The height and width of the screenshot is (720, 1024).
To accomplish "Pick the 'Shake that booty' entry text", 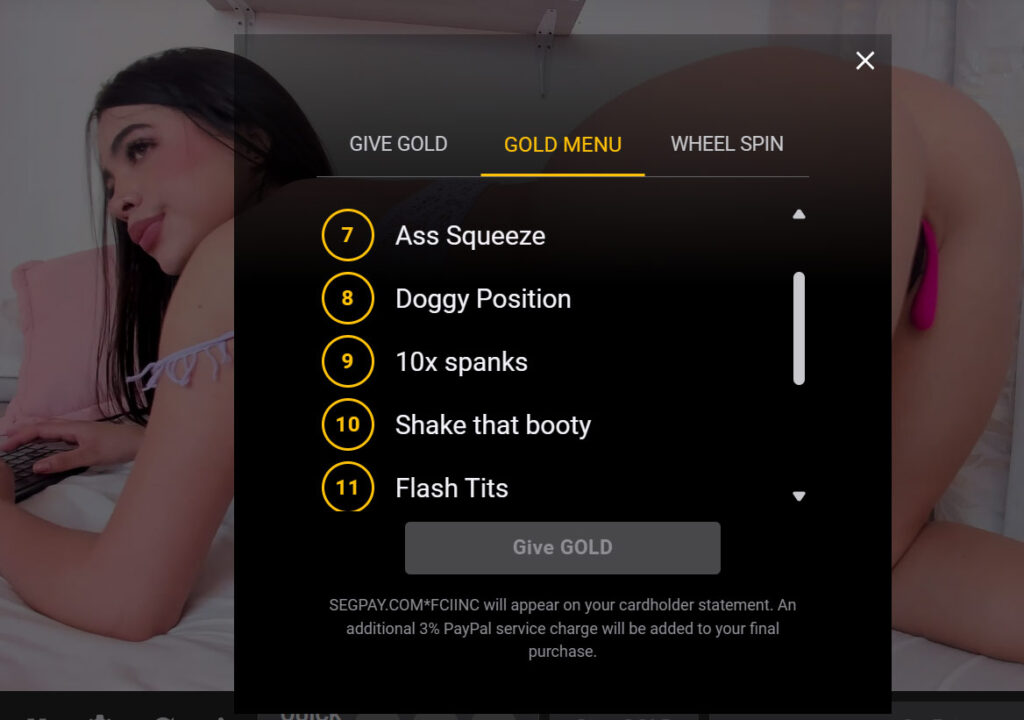I will [x=493, y=425].
